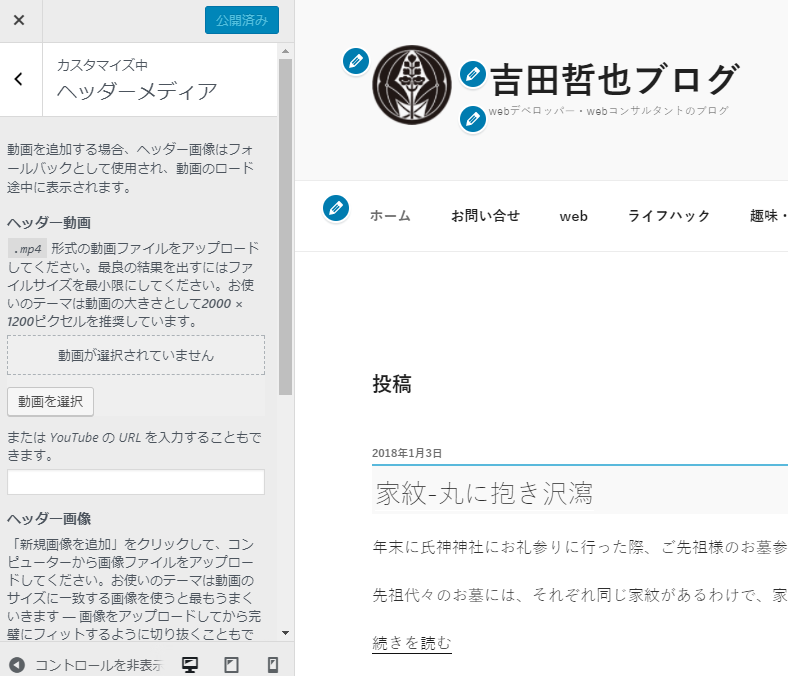This screenshot has width=788, height=676.
Task: Click the YouTube URL input field
Action: [x=136, y=482]
